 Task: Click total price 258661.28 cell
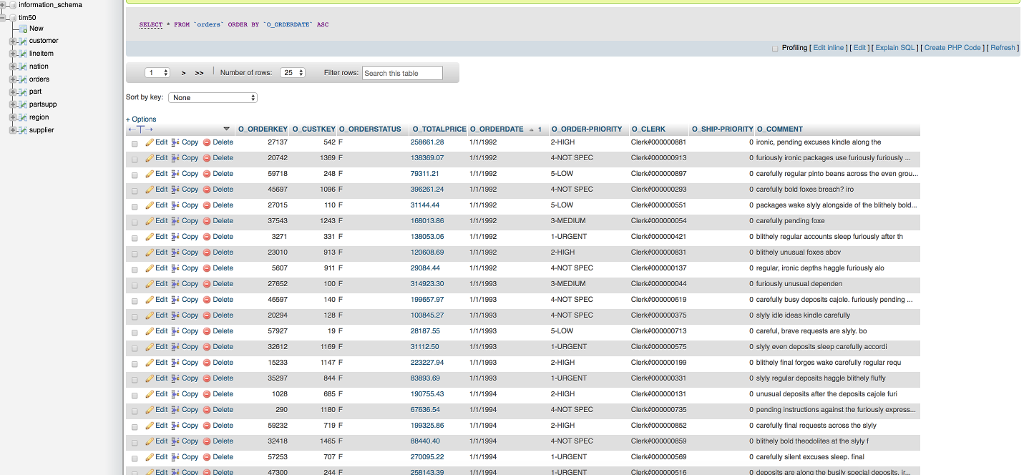[x=427, y=142]
